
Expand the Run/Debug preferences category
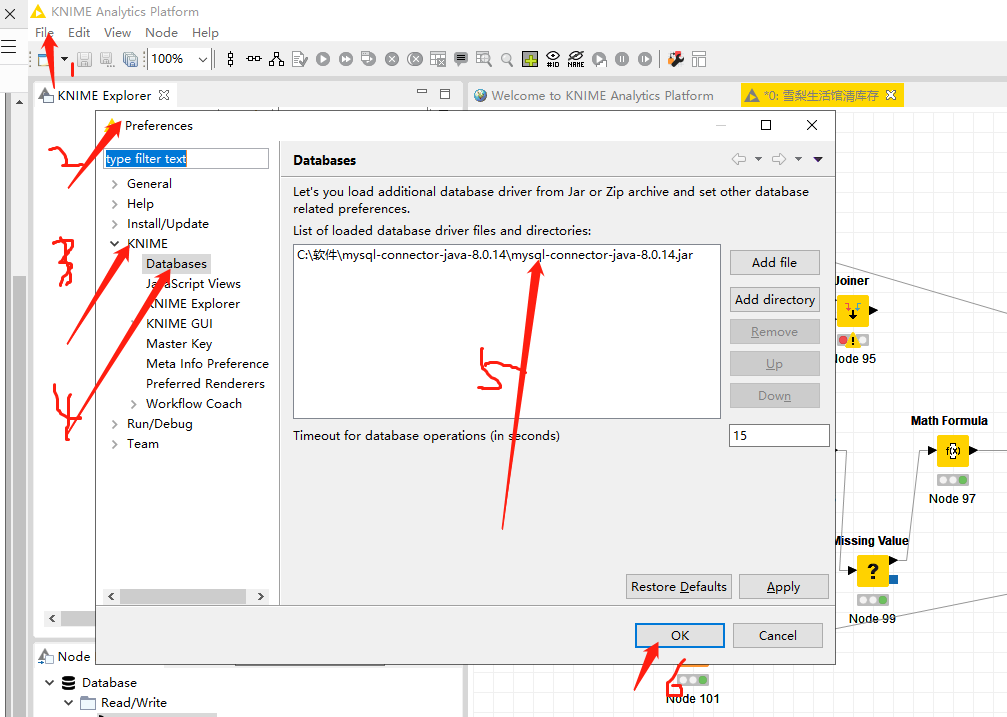[x=114, y=424]
